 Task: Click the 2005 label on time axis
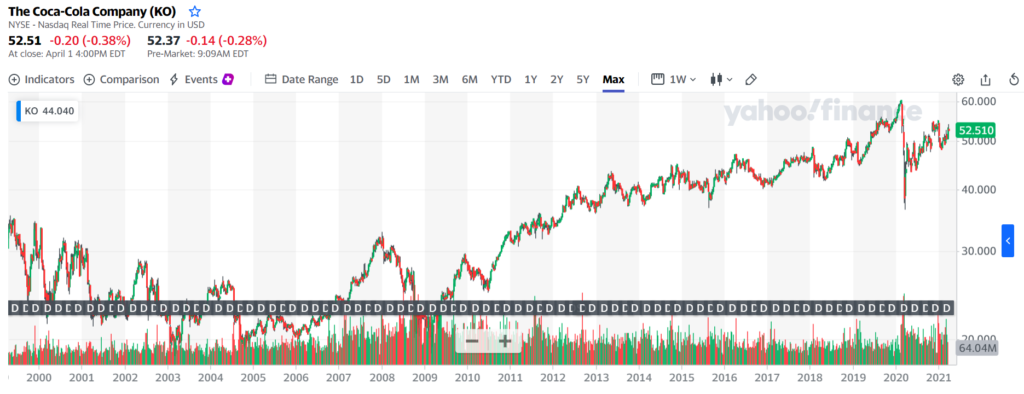click(x=253, y=377)
